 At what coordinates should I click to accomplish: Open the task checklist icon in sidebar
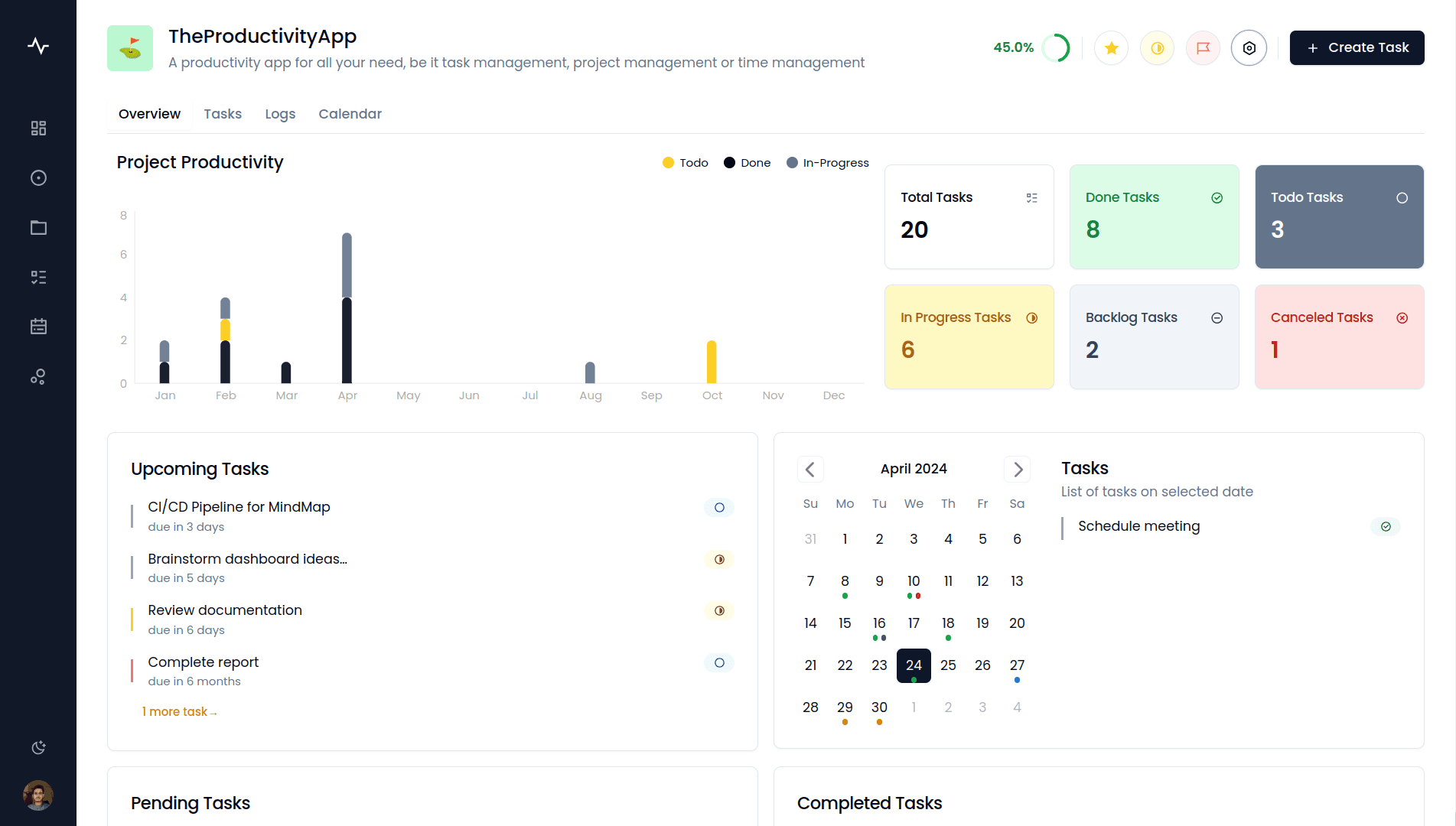point(38,277)
